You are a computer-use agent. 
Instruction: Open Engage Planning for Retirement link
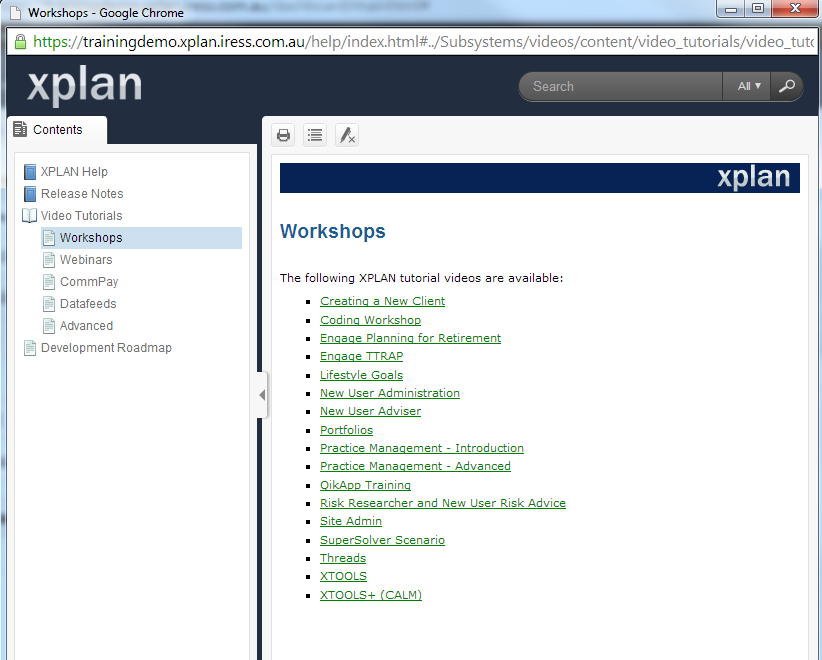tap(410, 338)
